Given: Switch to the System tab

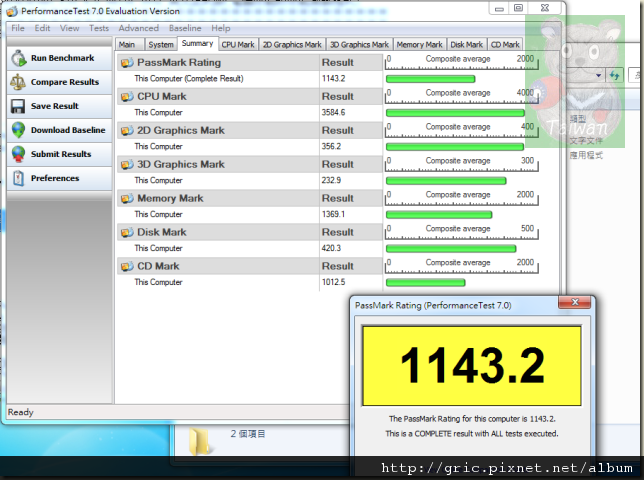Looking at the screenshot, I should click(161, 44).
